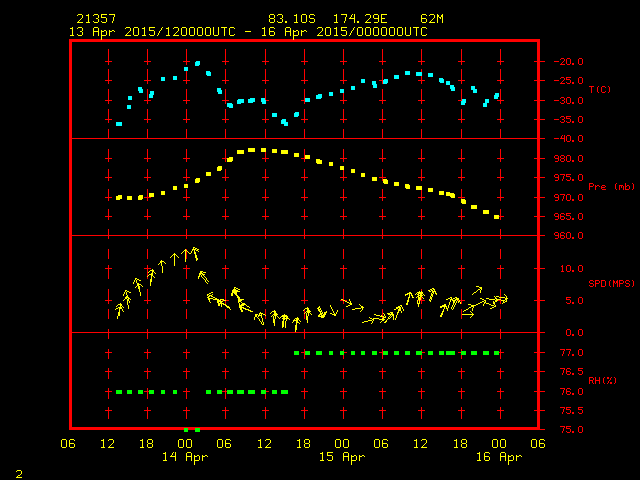Select the 970.0 pressure tick label

click(571, 198)
